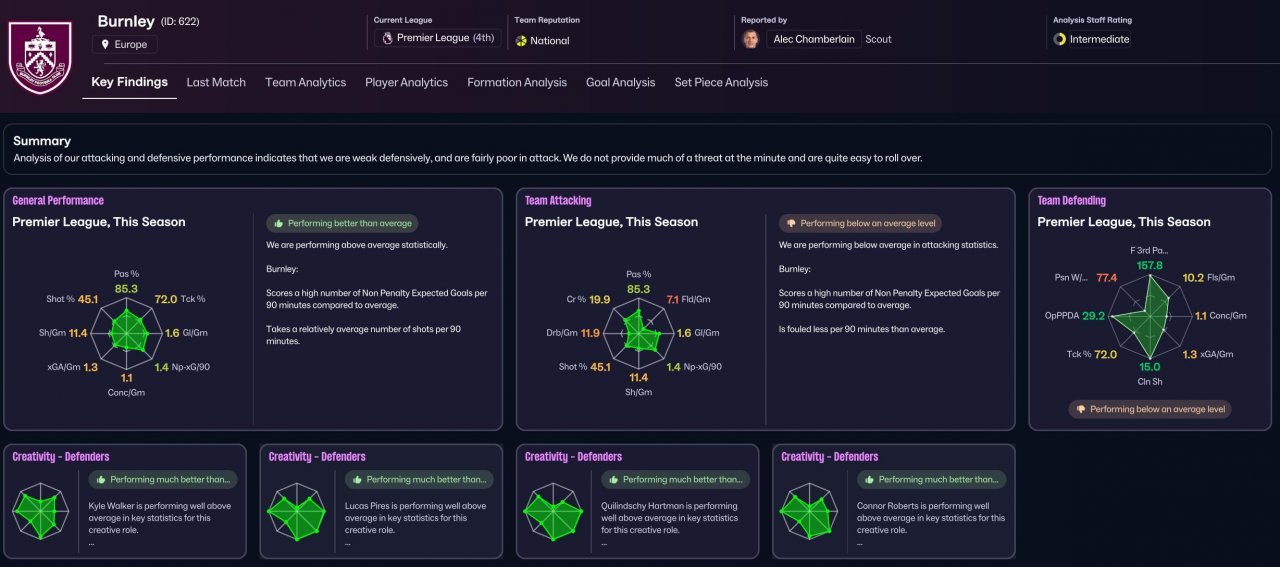Click the Drb/Gm 11.9 value in Team Attacking
Screen dimensions: 1280x567
pos(591,333)
